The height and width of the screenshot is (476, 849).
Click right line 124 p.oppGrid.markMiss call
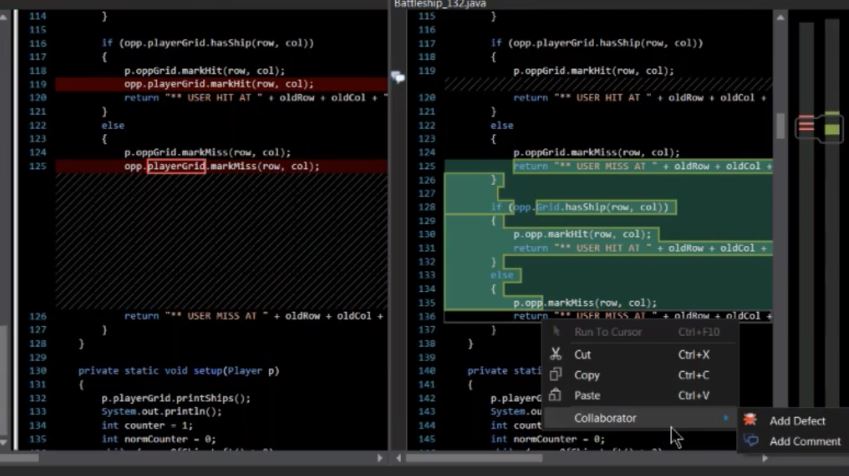click(596, 152)
